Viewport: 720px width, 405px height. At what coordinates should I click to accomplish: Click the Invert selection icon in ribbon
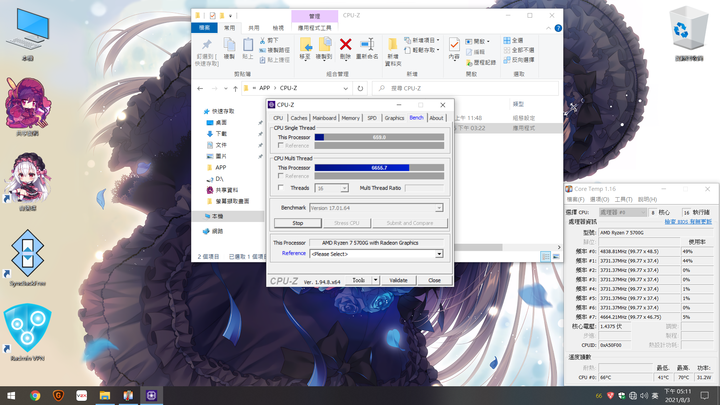507,60
